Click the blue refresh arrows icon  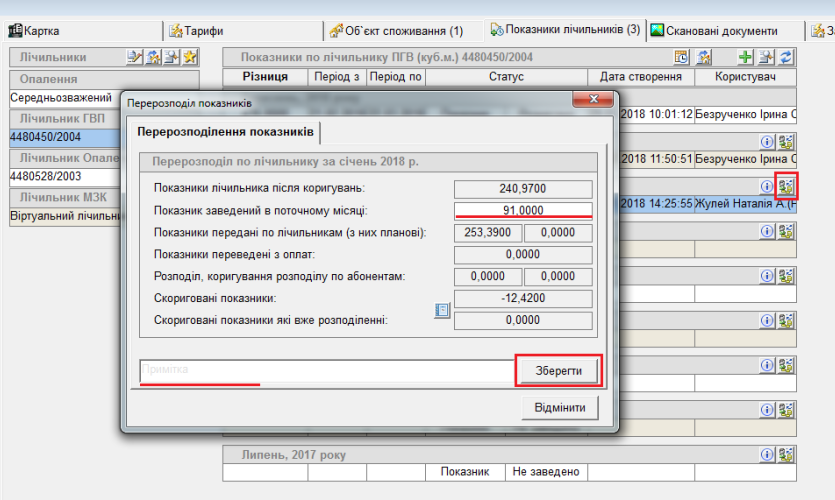pos(786,58)
